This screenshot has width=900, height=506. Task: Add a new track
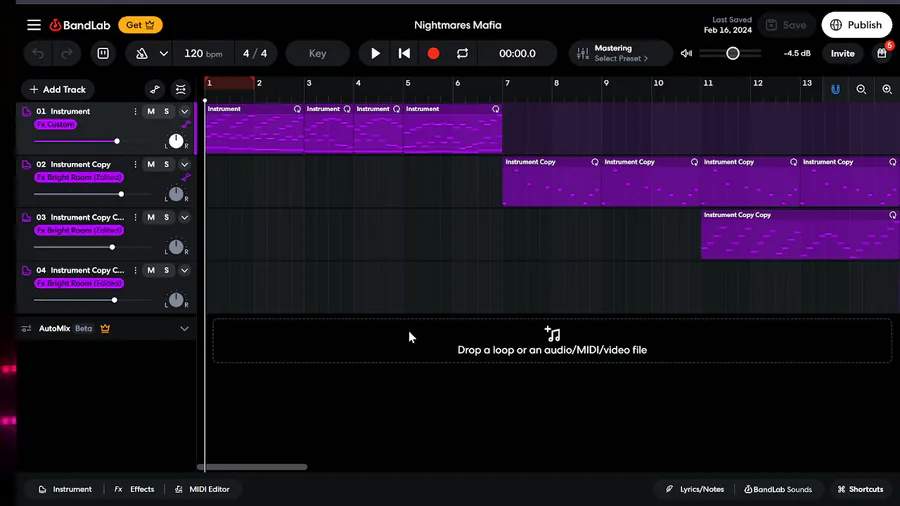tap(57, 89)
